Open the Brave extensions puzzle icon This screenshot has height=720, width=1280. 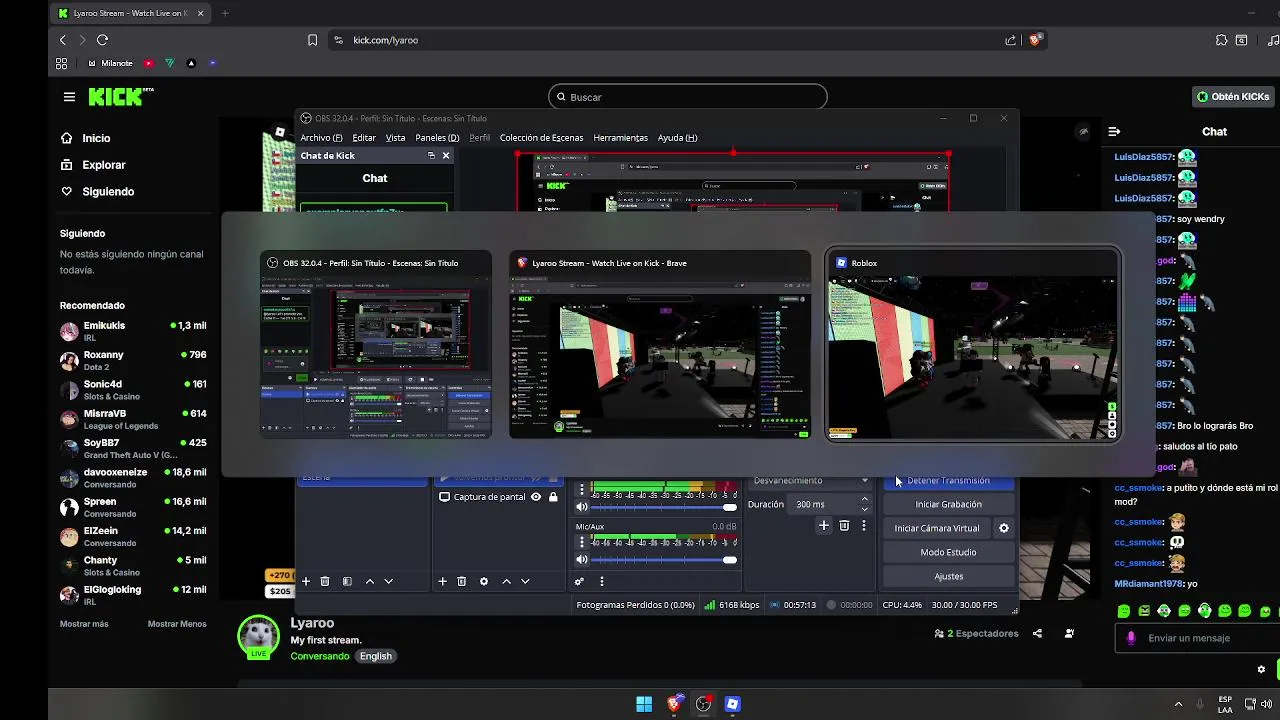1221,40
